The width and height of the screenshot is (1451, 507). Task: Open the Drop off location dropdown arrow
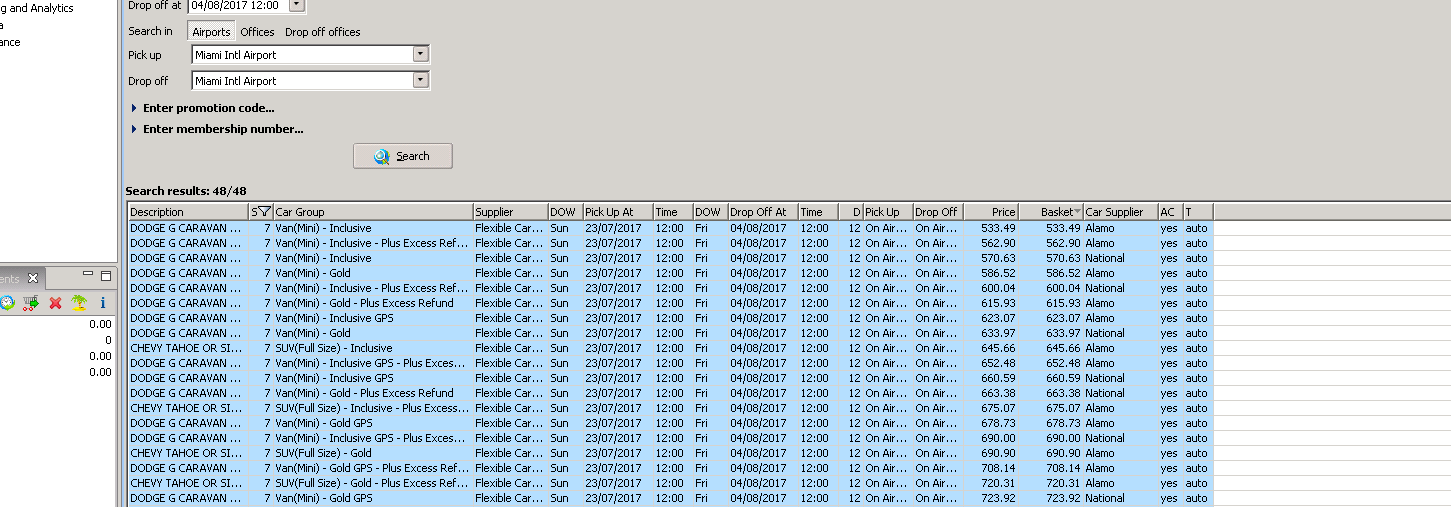(x=421, y=81)
